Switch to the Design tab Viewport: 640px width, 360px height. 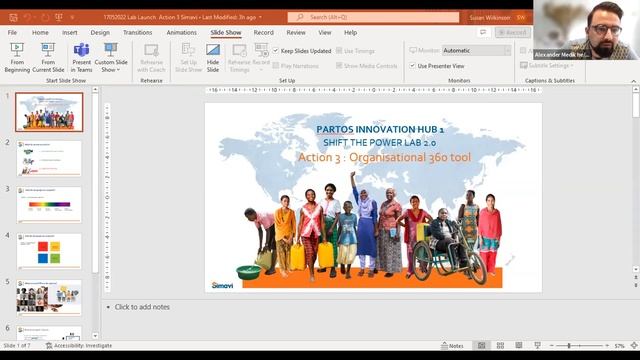(x=100, y=32)
